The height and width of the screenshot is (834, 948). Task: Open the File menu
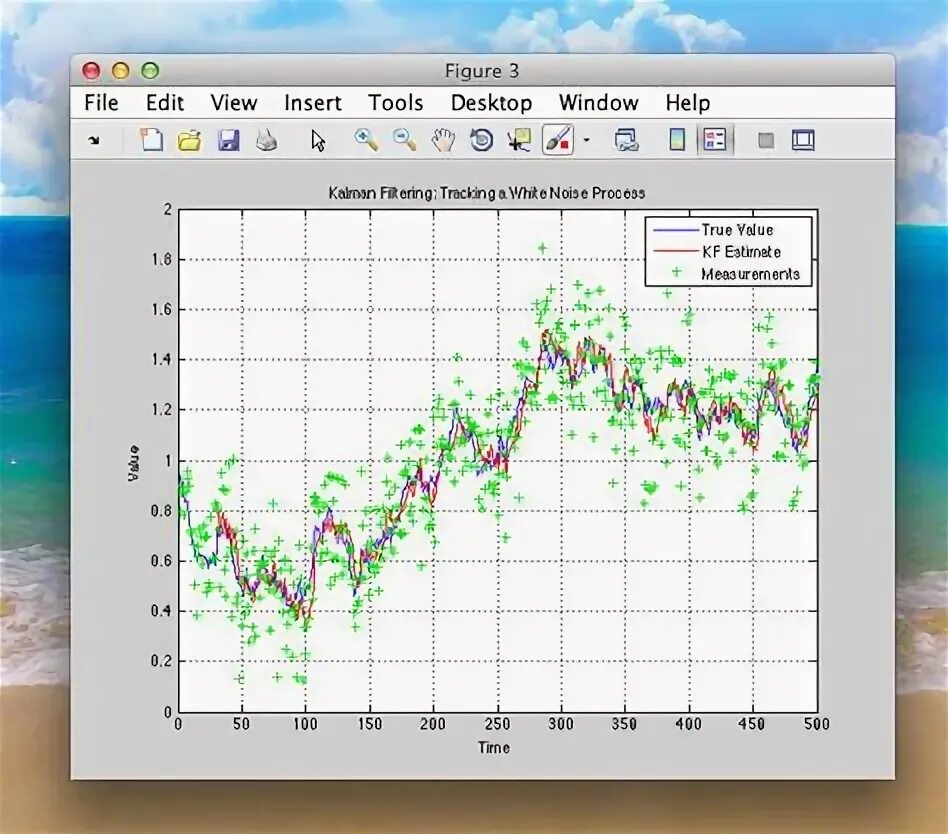(101, 103)
